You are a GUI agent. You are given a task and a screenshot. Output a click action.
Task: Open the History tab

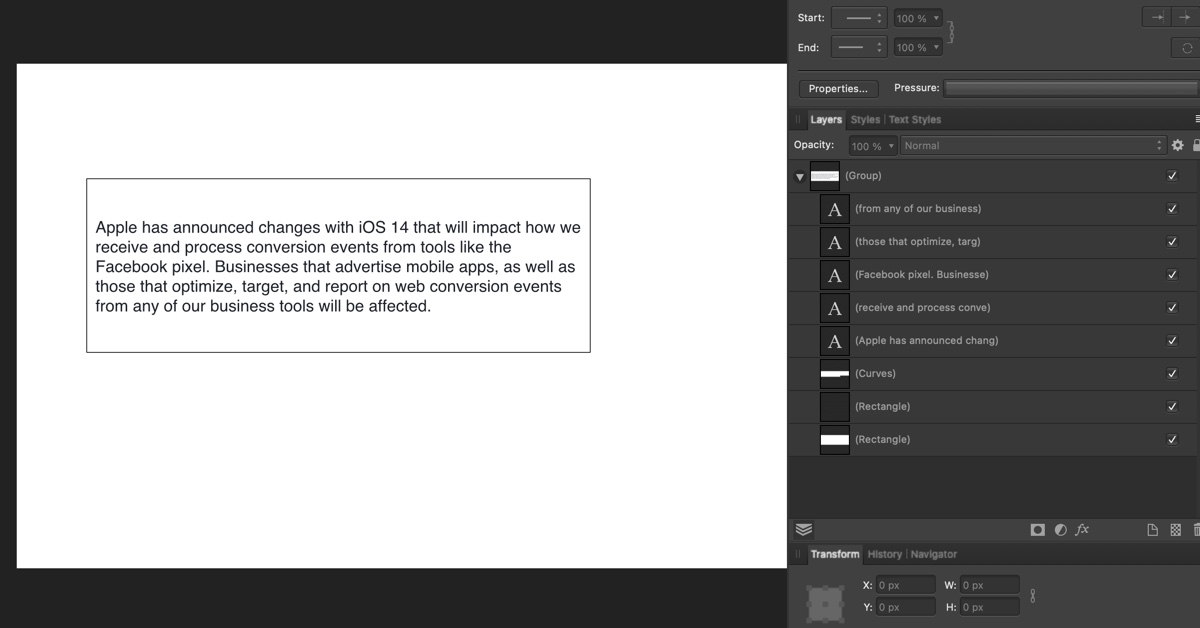(x=885, y=554)
